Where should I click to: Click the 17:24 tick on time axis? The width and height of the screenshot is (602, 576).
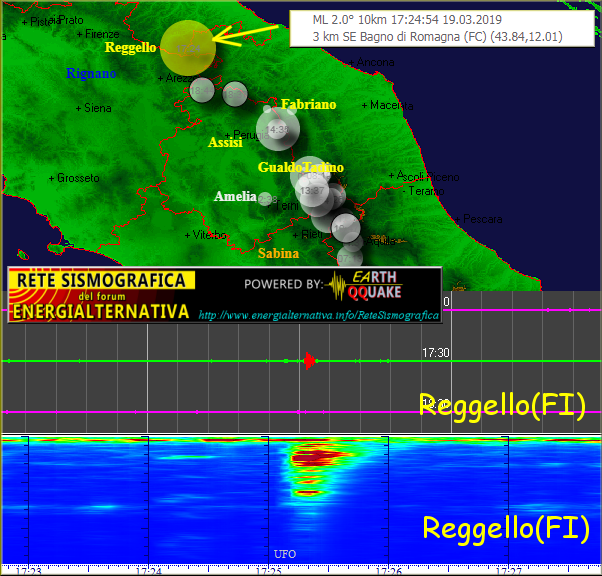pyautogui.click(x=149, y=571)
